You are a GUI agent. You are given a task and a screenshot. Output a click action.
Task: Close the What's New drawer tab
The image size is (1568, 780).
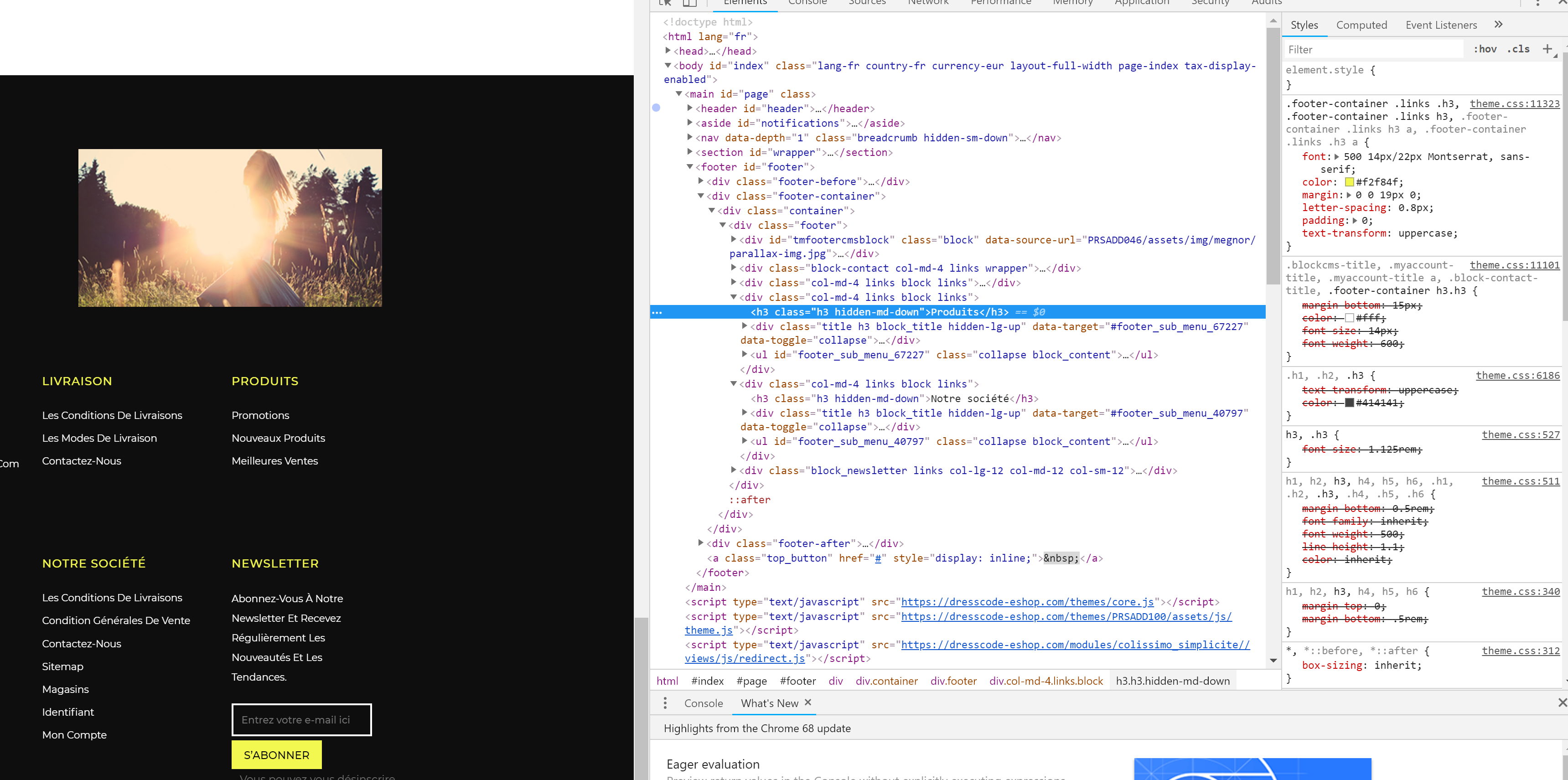(808, 702)
